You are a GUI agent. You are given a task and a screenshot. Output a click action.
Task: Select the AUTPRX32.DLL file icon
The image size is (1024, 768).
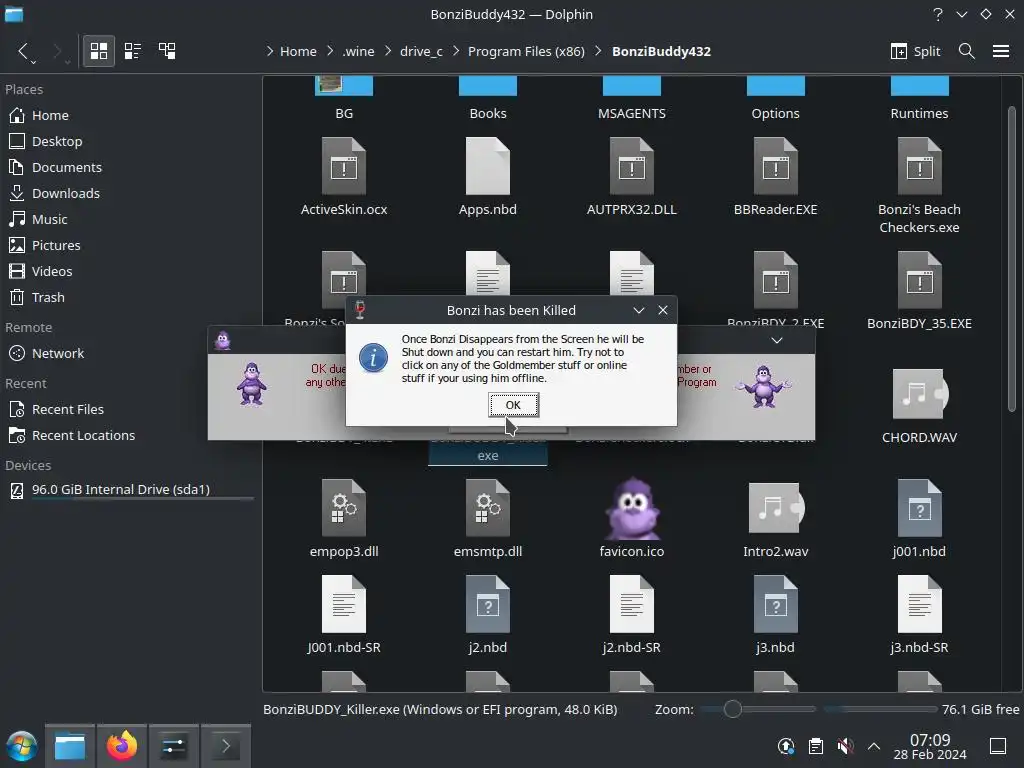(x=632, y=166)
